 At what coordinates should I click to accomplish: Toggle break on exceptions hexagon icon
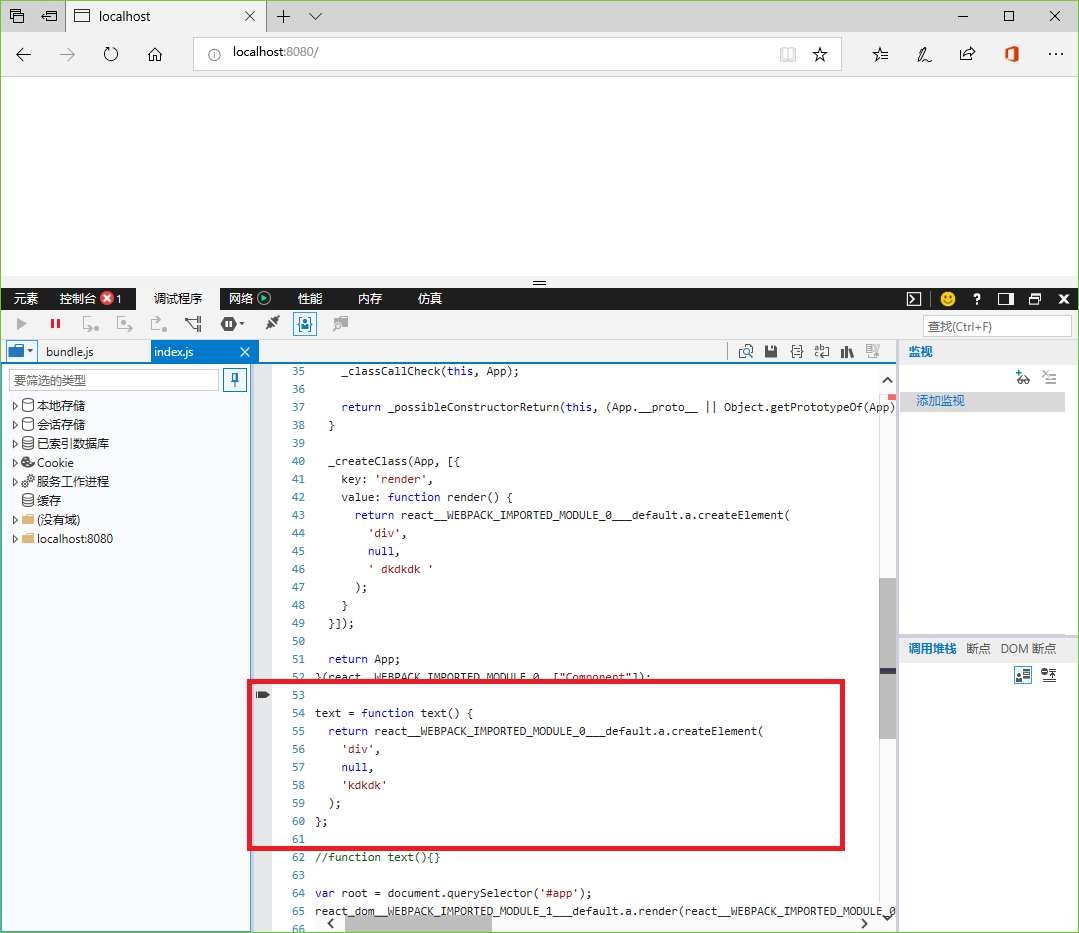click(229, 323)
